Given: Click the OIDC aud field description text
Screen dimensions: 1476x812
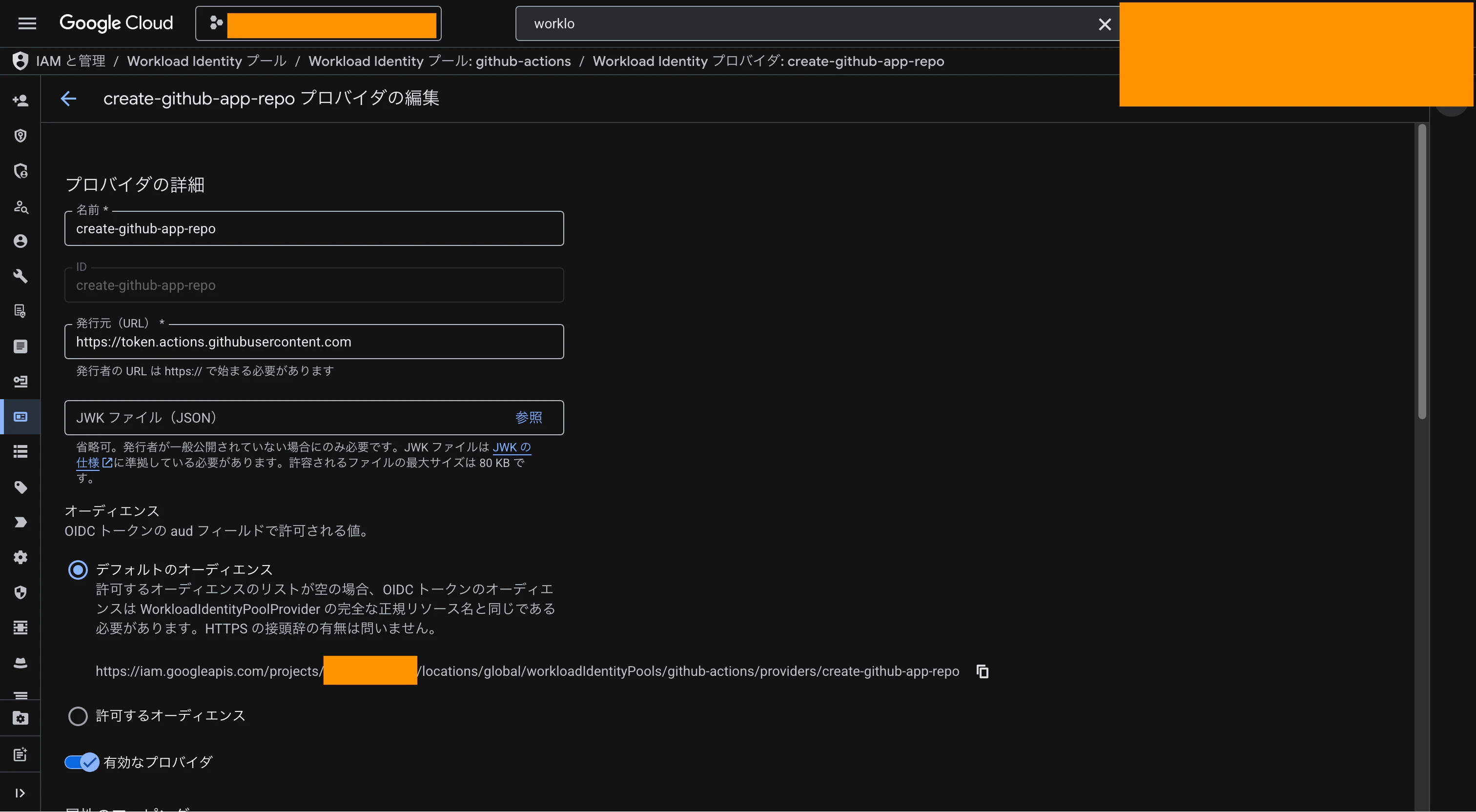Looking at the screenshot, I should [216, 531].
